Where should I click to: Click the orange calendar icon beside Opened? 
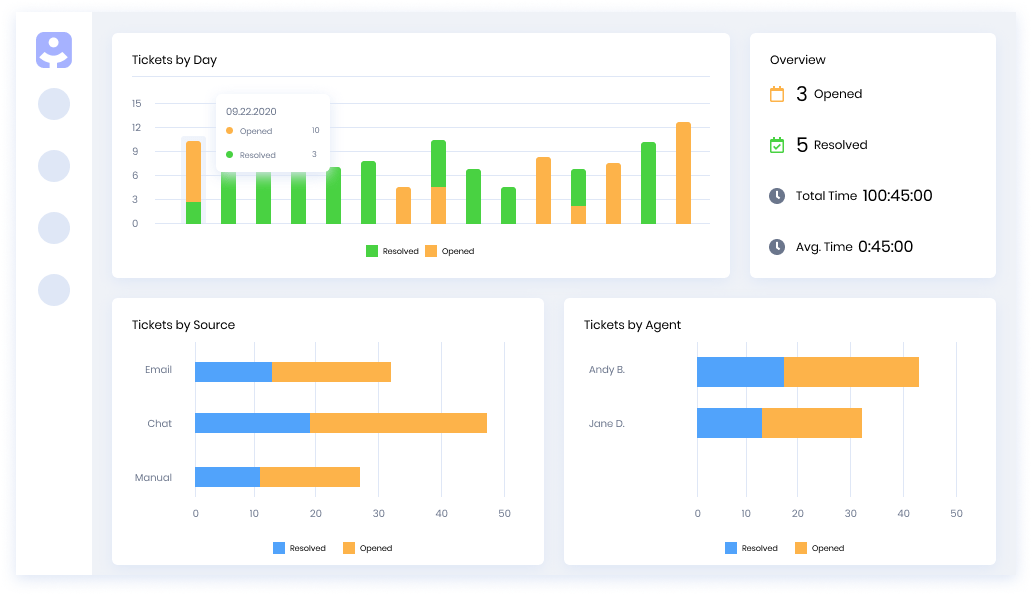(x=777, y=94)
